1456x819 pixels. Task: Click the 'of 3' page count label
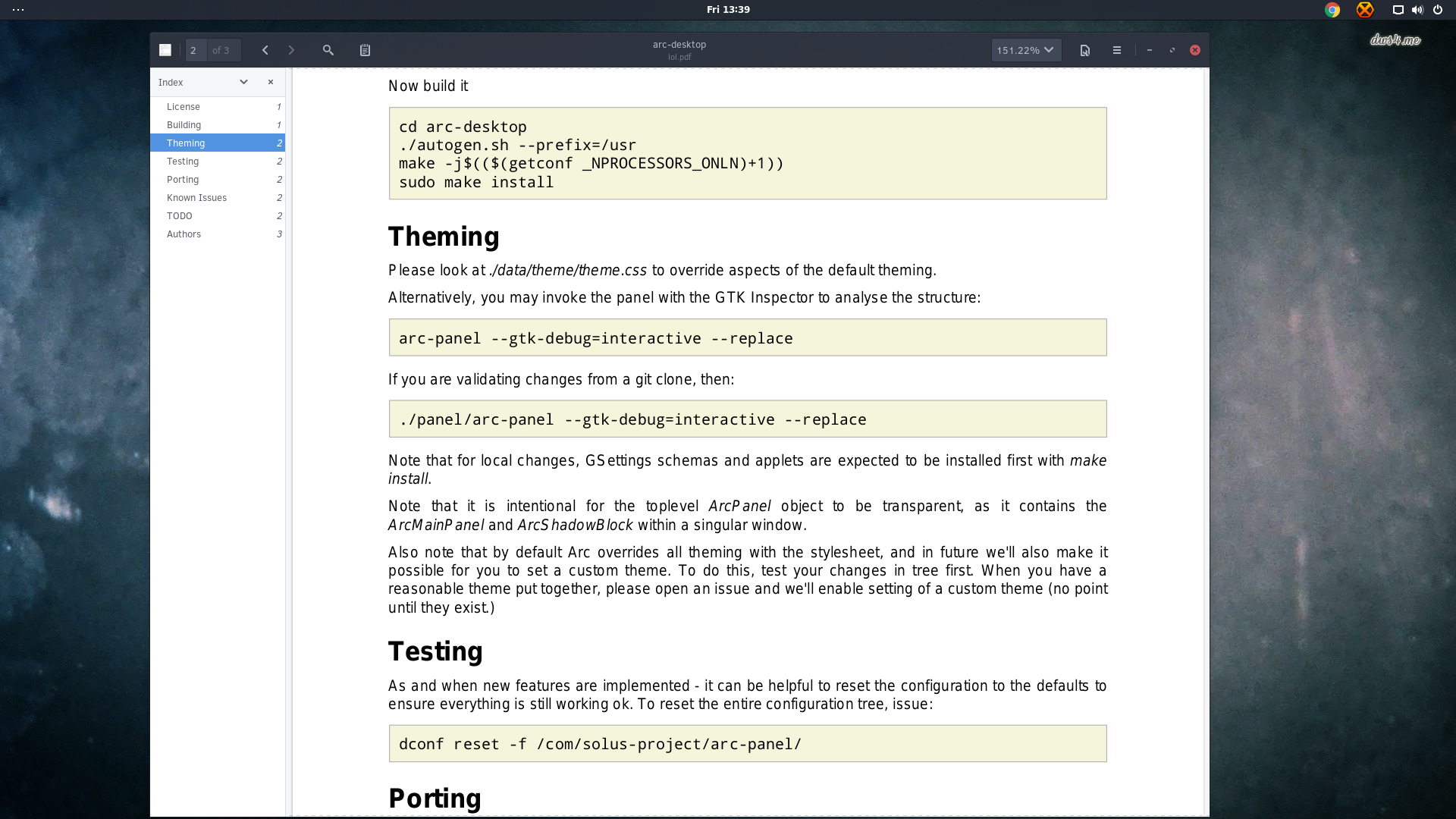point(221,50)
